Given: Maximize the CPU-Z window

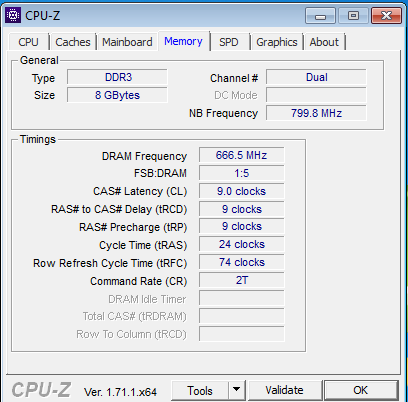Looking at the screenshot, I should (353, 16).
